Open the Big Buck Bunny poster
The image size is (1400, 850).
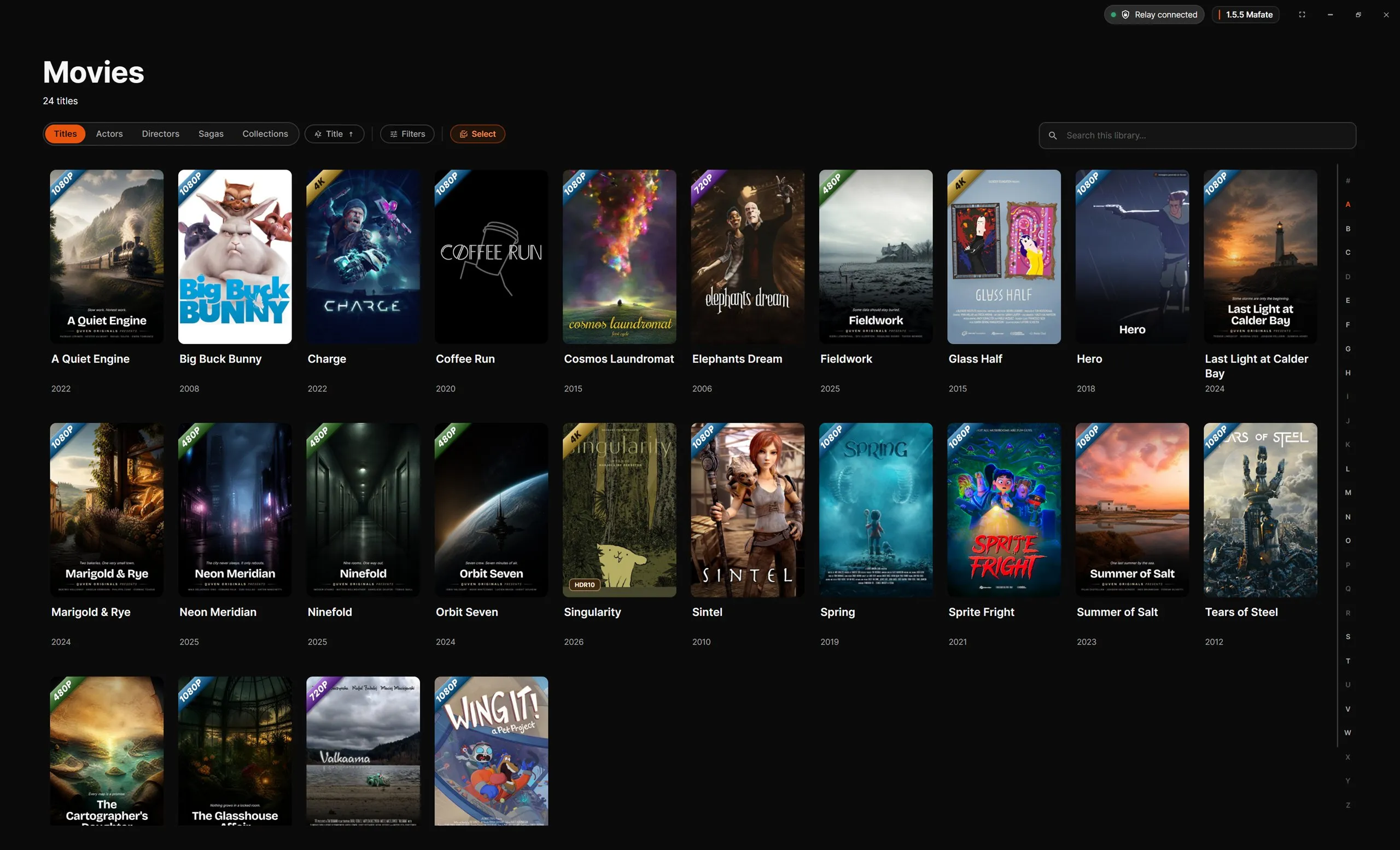(x=235, y=257)
